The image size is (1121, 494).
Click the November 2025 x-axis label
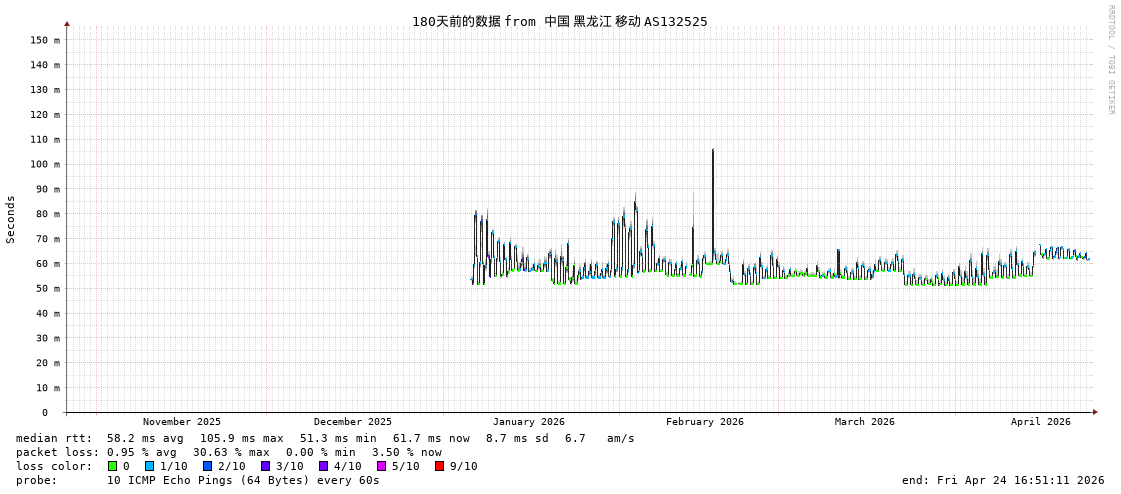tap(182, 422)
